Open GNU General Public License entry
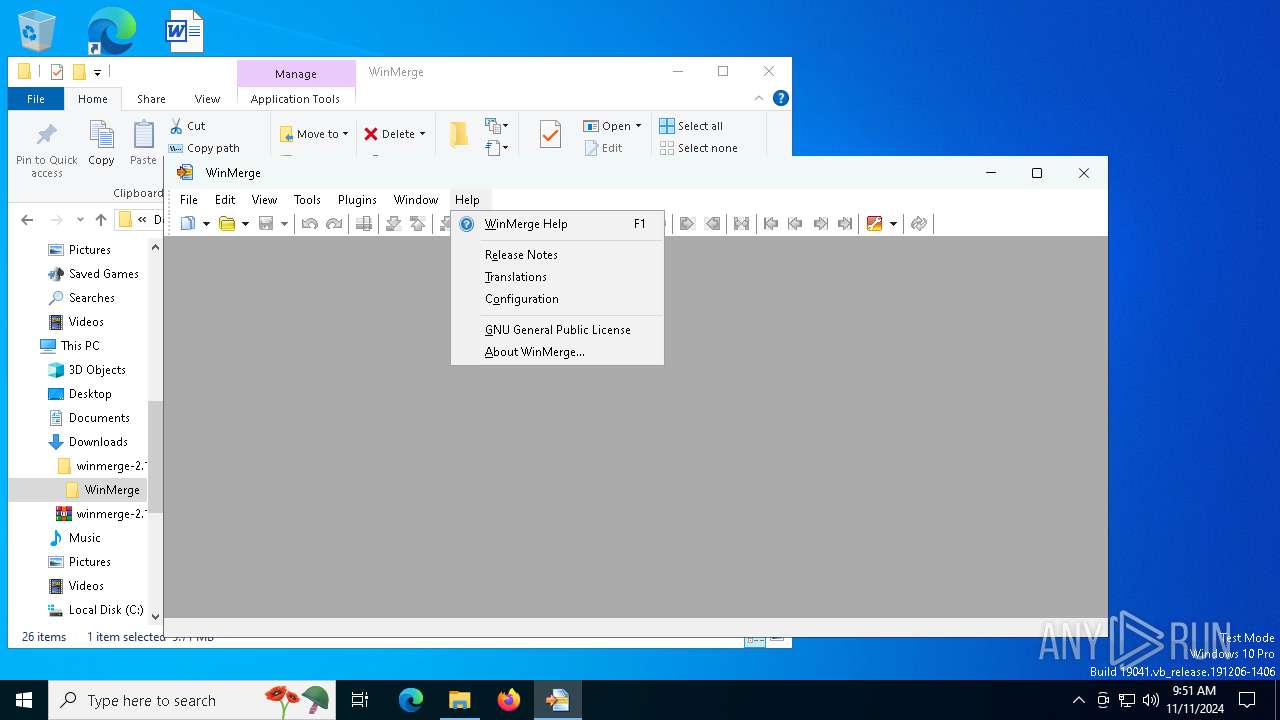The image size is (1280, 720). coord(557,330)
